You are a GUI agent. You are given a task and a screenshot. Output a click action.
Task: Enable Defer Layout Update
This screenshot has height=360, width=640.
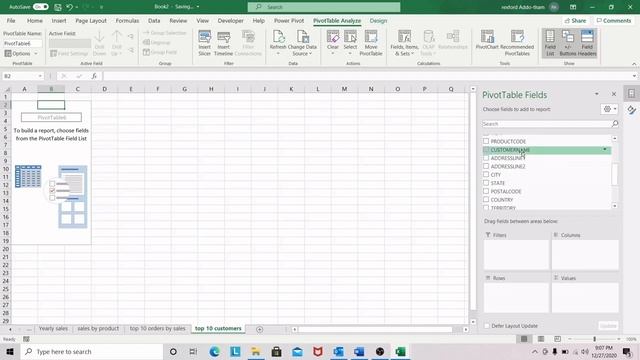[x=487, y=326]
